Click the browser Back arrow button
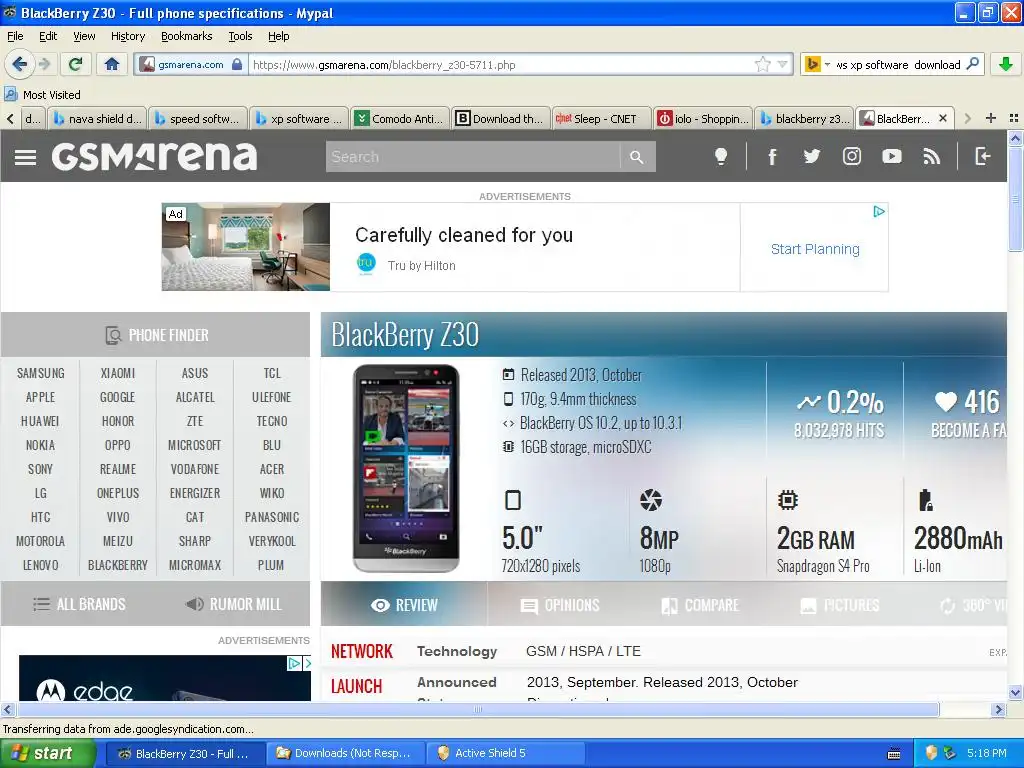The height and width of the screenshot is (768, 1024). click(x=19, y=64)
